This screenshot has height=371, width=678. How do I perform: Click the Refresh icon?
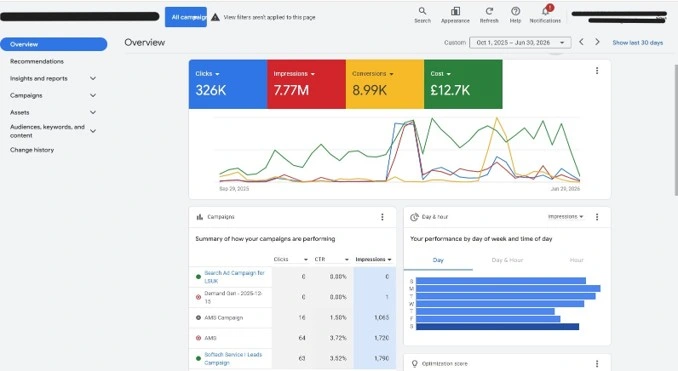(x=489, y=11)
